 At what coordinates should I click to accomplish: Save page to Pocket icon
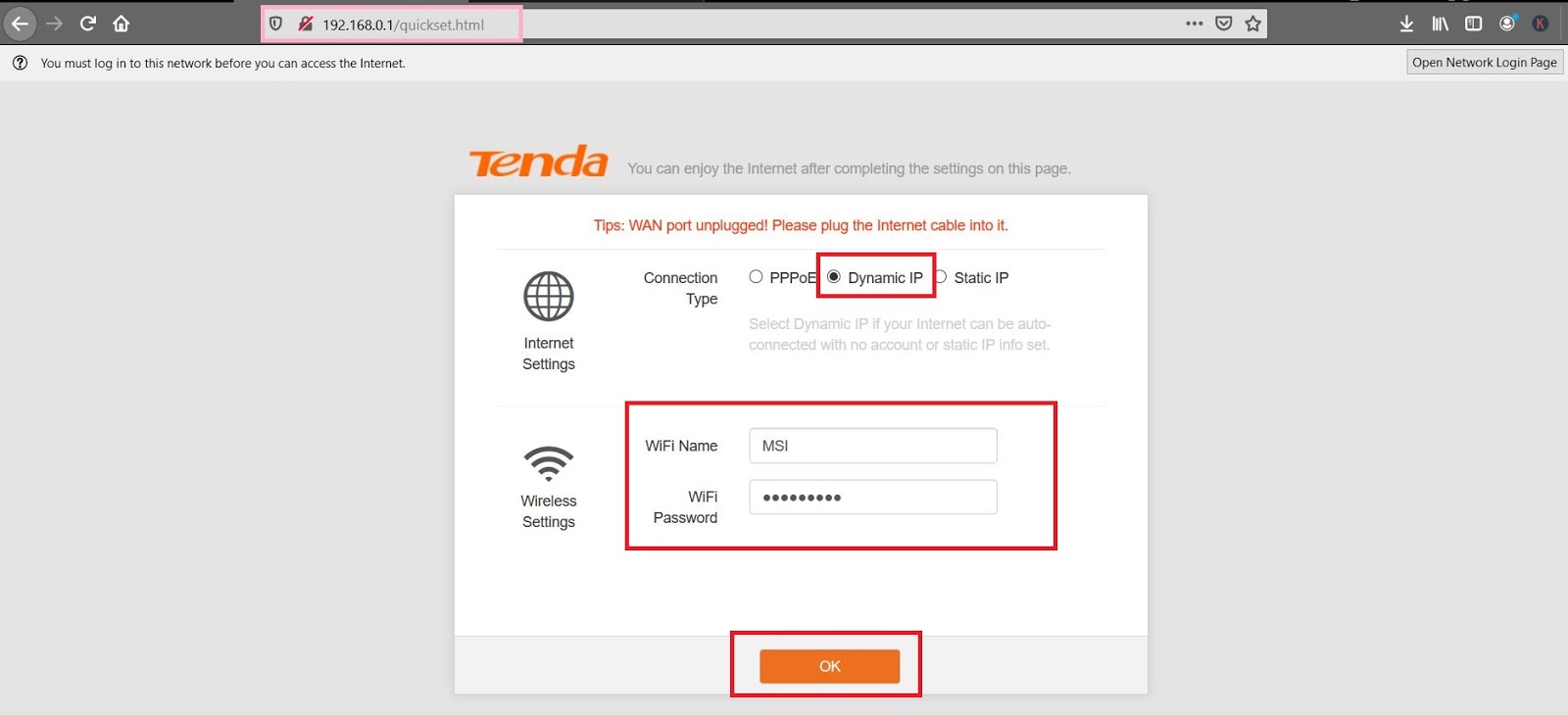1223,24
